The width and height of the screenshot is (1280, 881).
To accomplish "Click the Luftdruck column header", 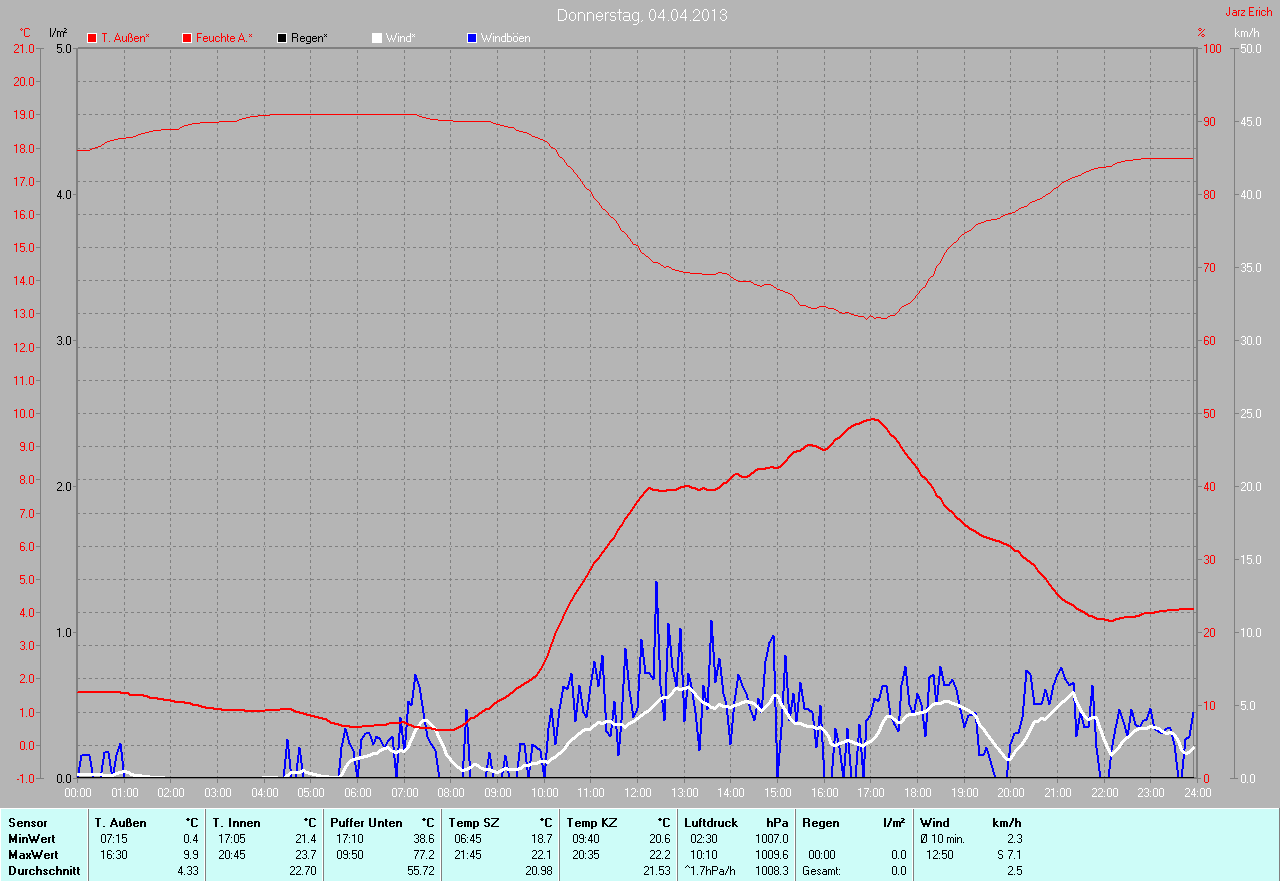I will [711, 823].
